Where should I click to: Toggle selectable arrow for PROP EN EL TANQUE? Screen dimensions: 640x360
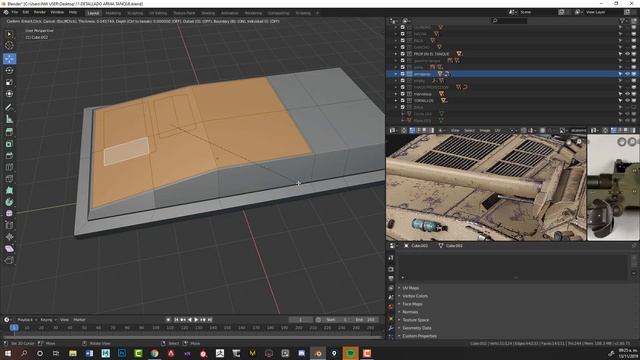pos(620,54)
